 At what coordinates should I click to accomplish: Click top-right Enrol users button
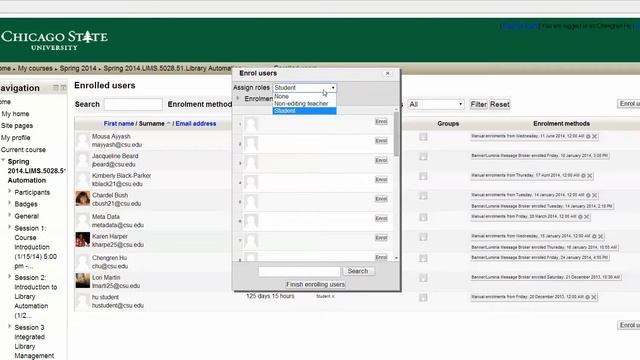[629, 104]
